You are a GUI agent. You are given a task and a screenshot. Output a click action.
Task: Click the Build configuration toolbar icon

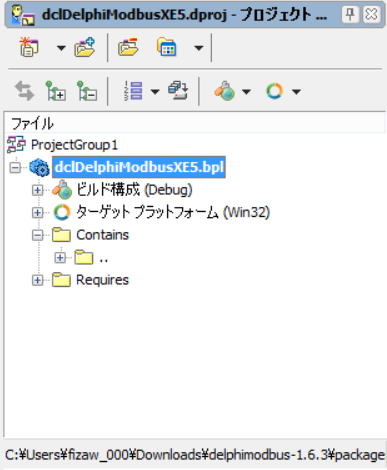pos(225,91)
